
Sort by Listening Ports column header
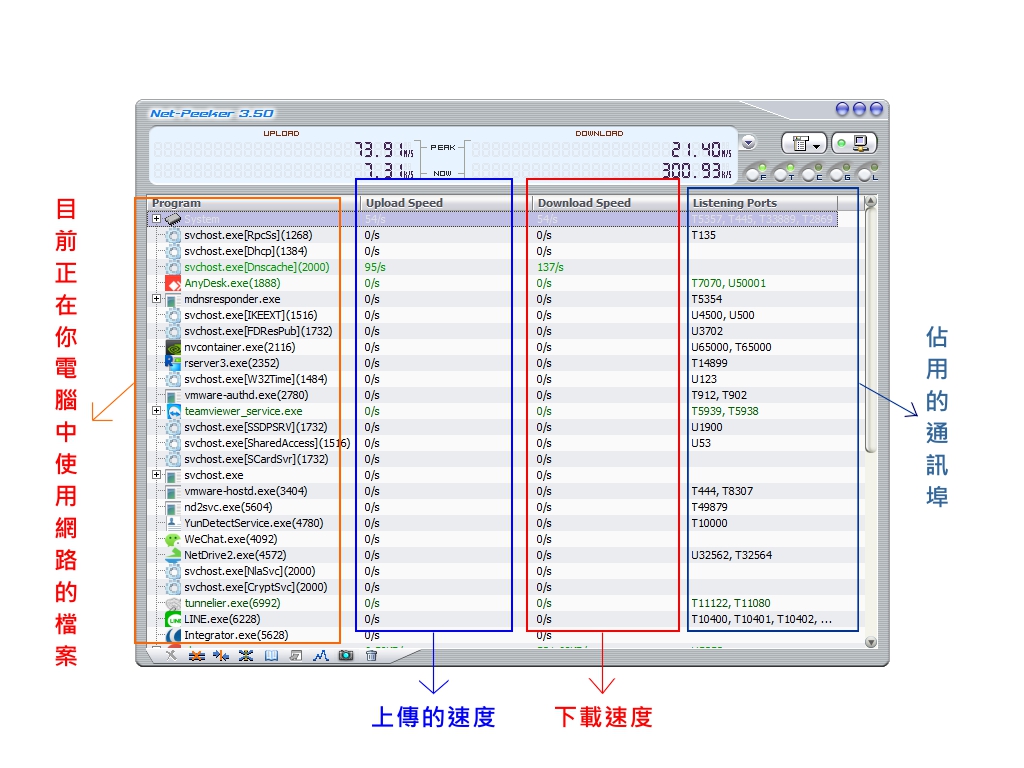[763, 203]
